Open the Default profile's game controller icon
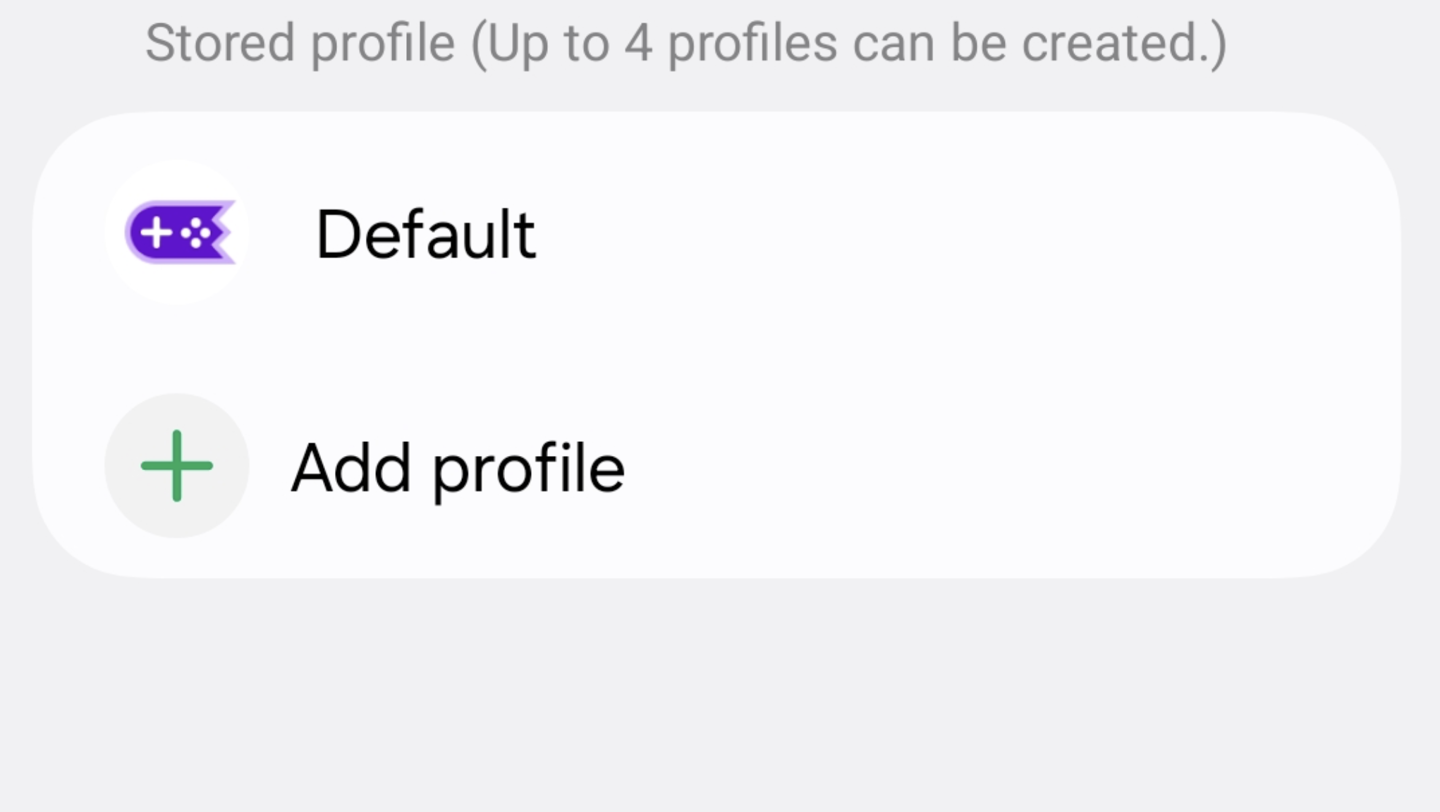 [x=179, y=233]
